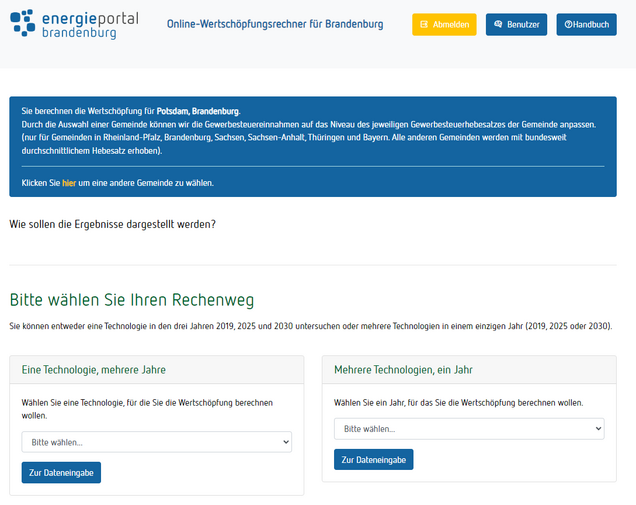This screenshot has width=636, height=505.
Task: Click the Online-Wertschöpfungsrechner für Brandenburg title
Action: [275, 24]
